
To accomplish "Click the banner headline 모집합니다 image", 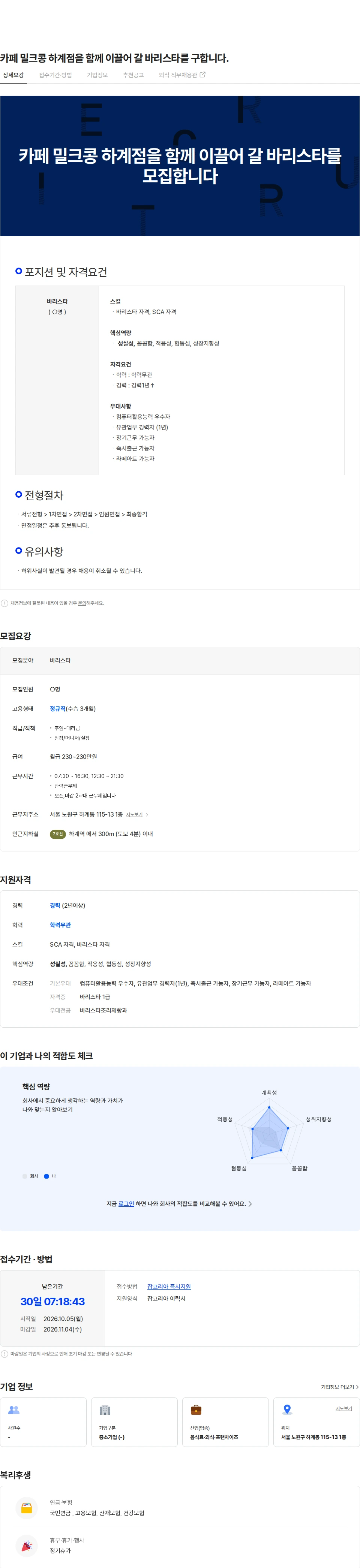I will click(180, 166).
